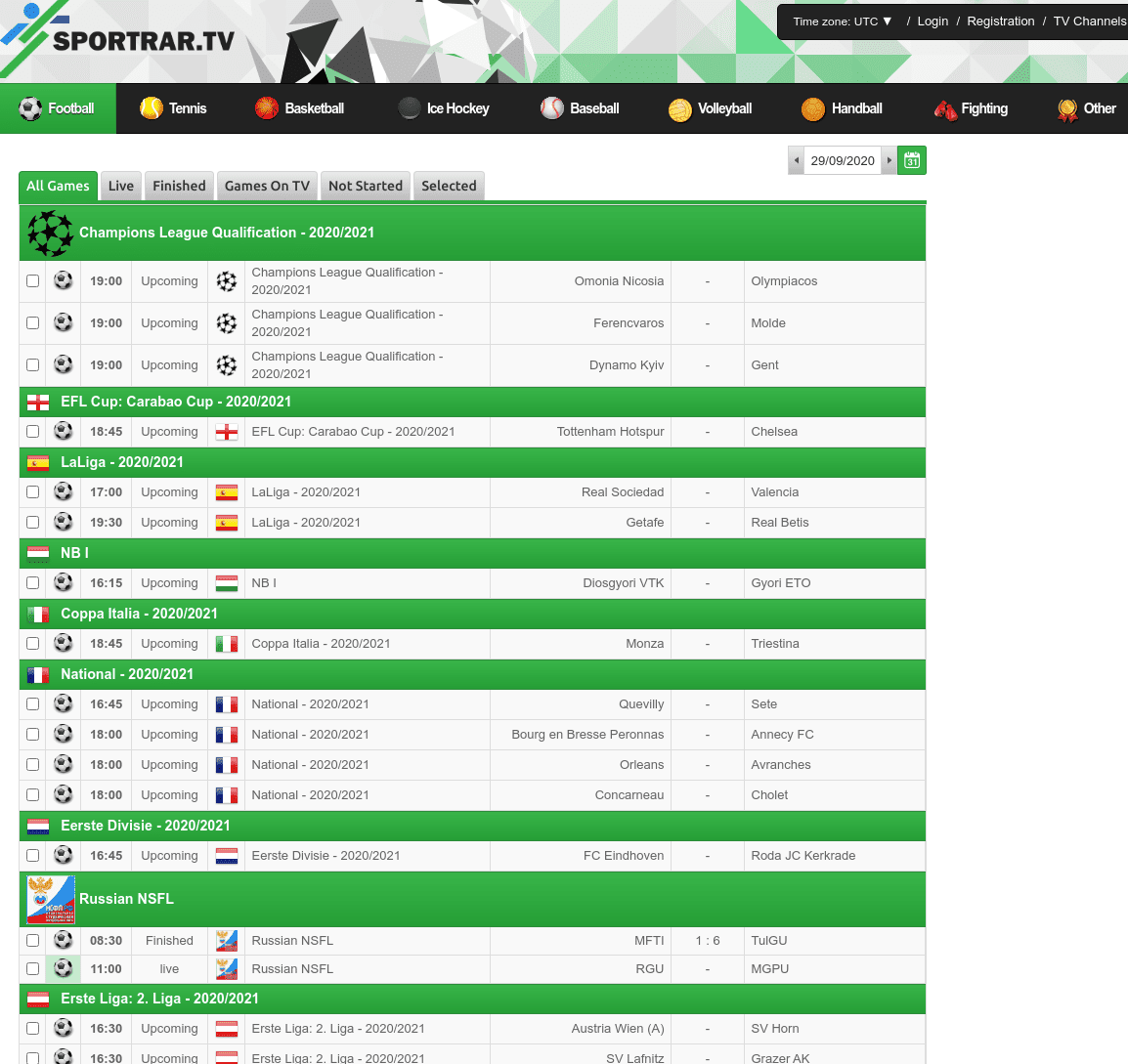Click the England flag in EFL Cup header
1128x1064 pixels.
38,403
